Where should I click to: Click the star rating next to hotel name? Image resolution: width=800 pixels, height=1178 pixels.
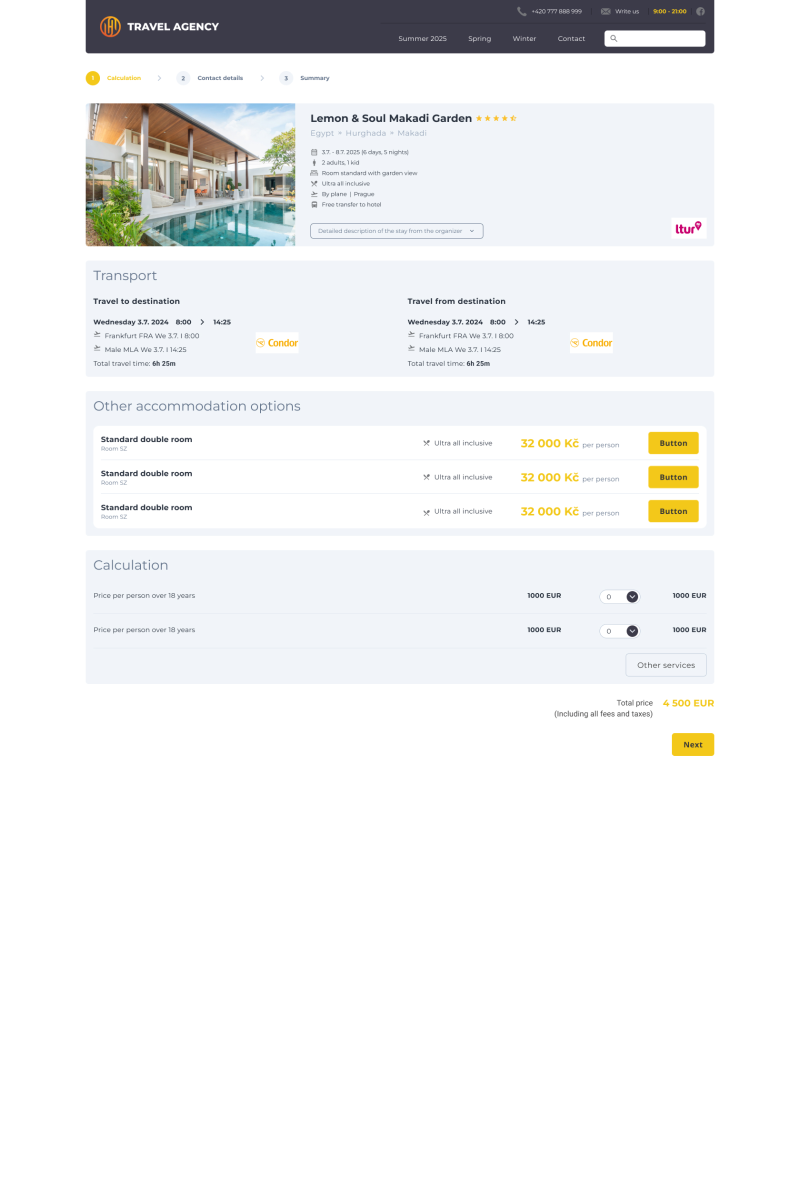pyautogui.click(x=496, y=119)
